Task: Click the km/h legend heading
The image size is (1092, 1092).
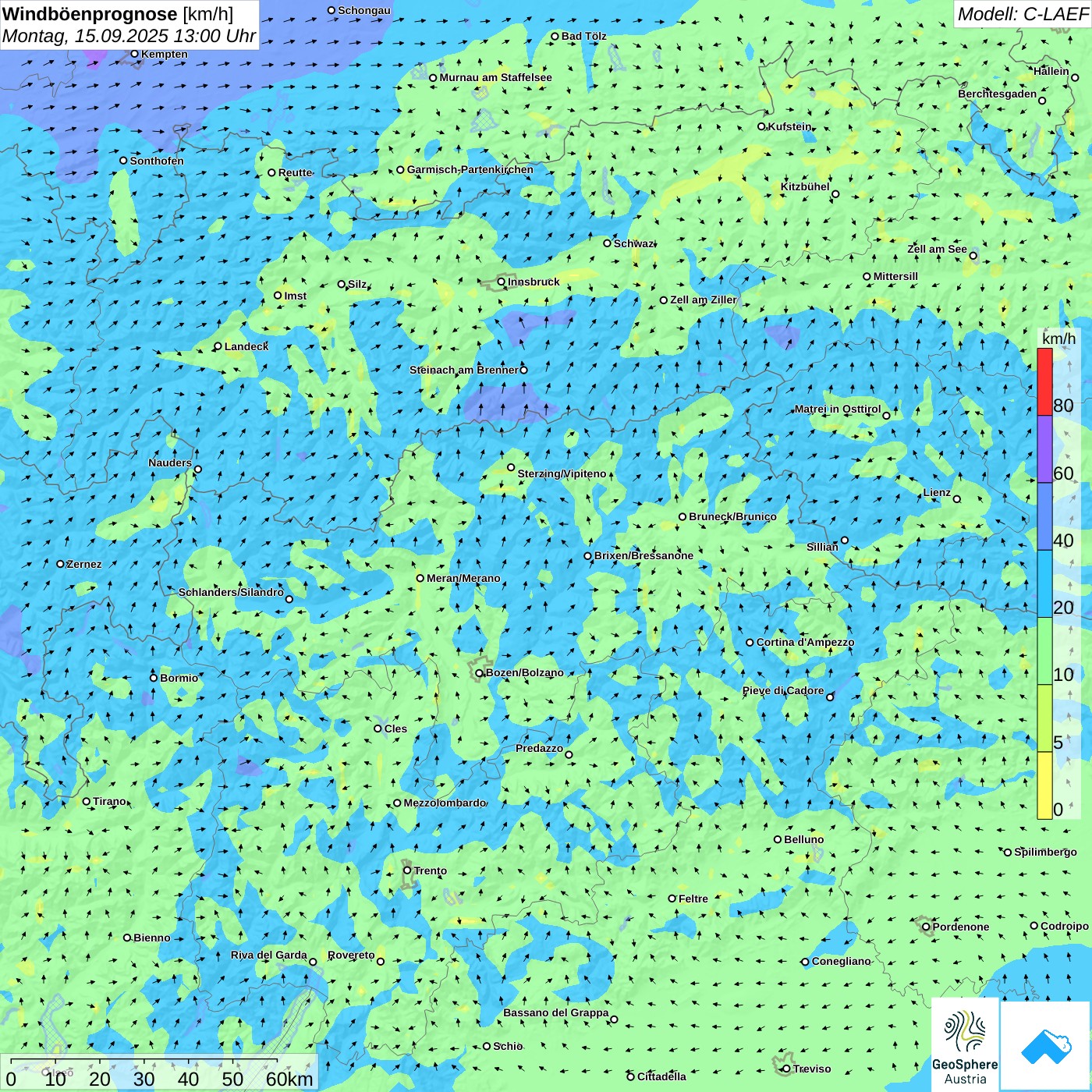Action: pyautogui.click(x=1058, y=339)
